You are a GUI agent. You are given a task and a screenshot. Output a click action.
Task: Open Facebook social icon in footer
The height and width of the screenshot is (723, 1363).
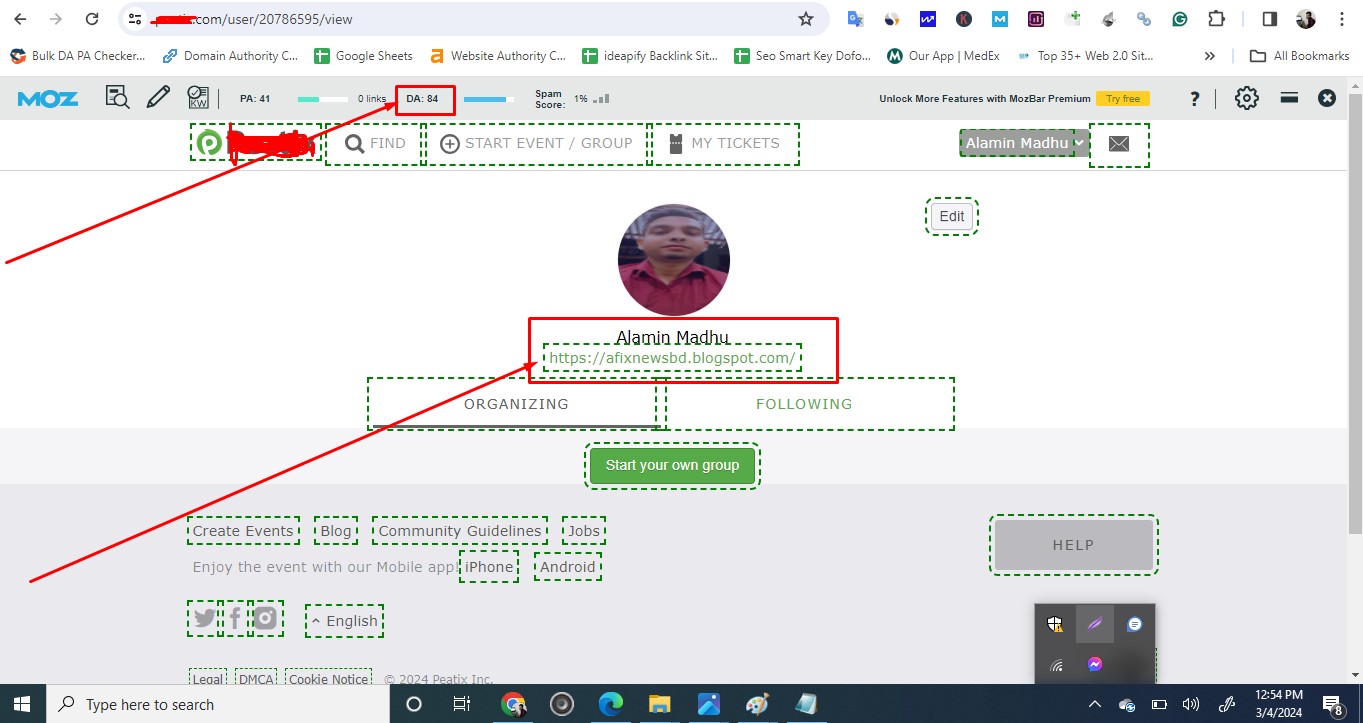pyautogui.click(x=235, y=619)
